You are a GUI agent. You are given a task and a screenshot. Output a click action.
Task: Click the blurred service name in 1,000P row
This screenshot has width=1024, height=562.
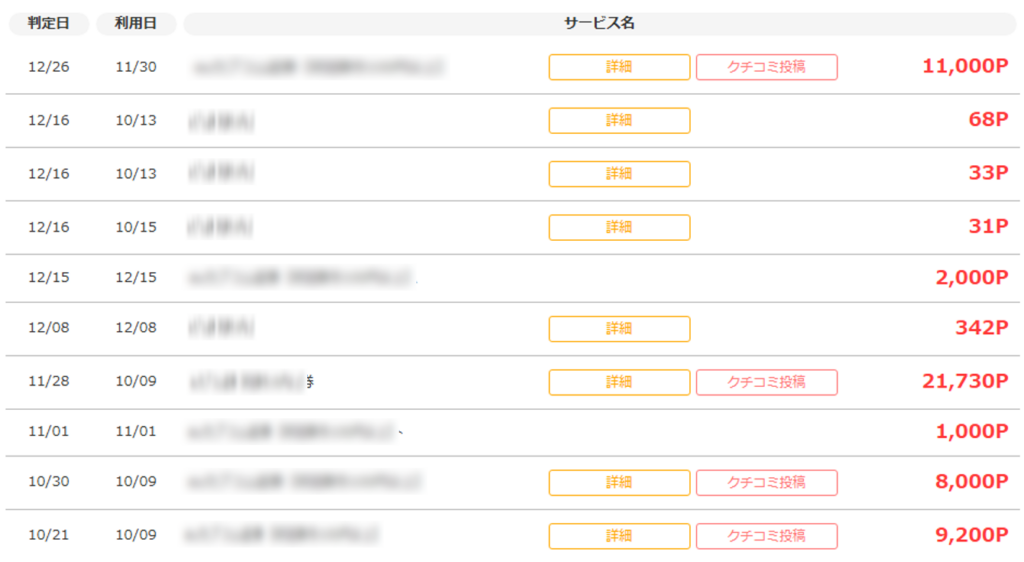point(292,432)
